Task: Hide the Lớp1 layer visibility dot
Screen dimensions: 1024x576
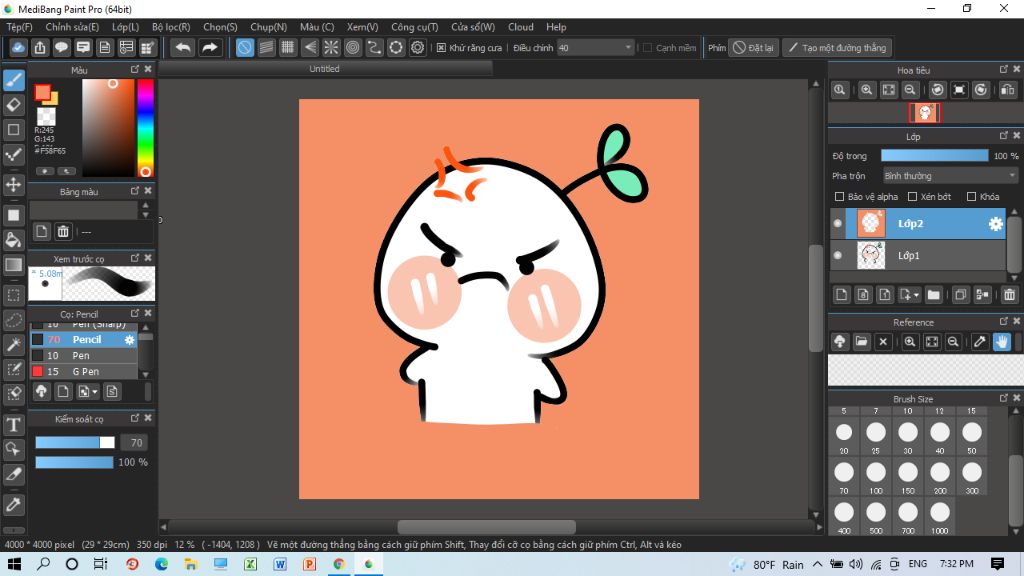Action: coord(838,255)
